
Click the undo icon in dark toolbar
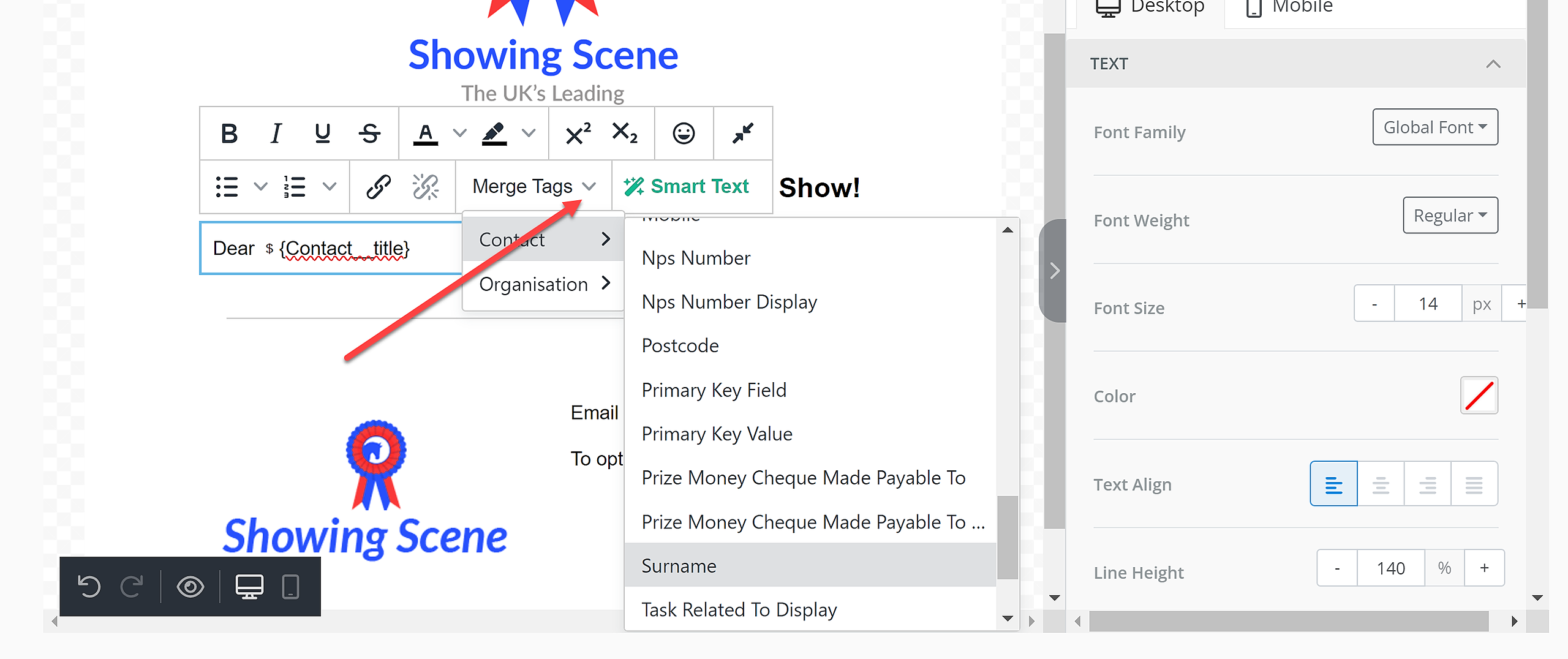tap(89, 586)
